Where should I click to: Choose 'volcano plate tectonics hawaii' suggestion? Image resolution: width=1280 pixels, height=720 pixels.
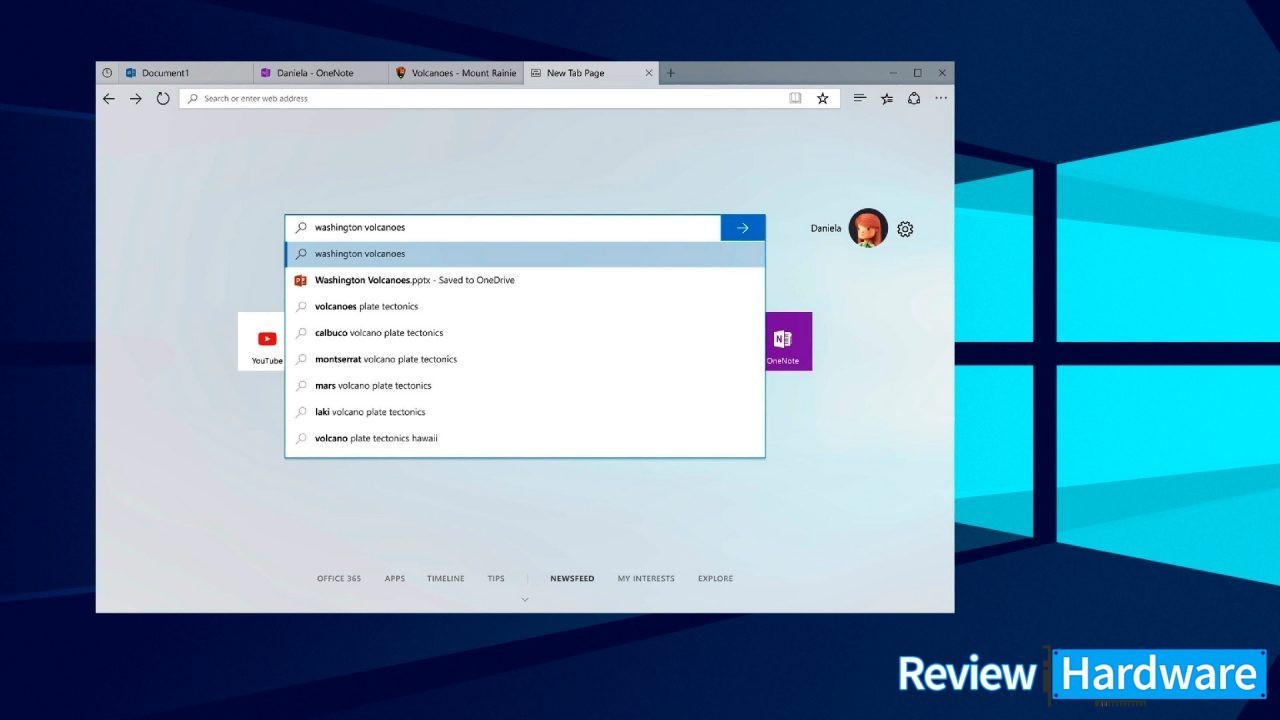tap(525, 438)
